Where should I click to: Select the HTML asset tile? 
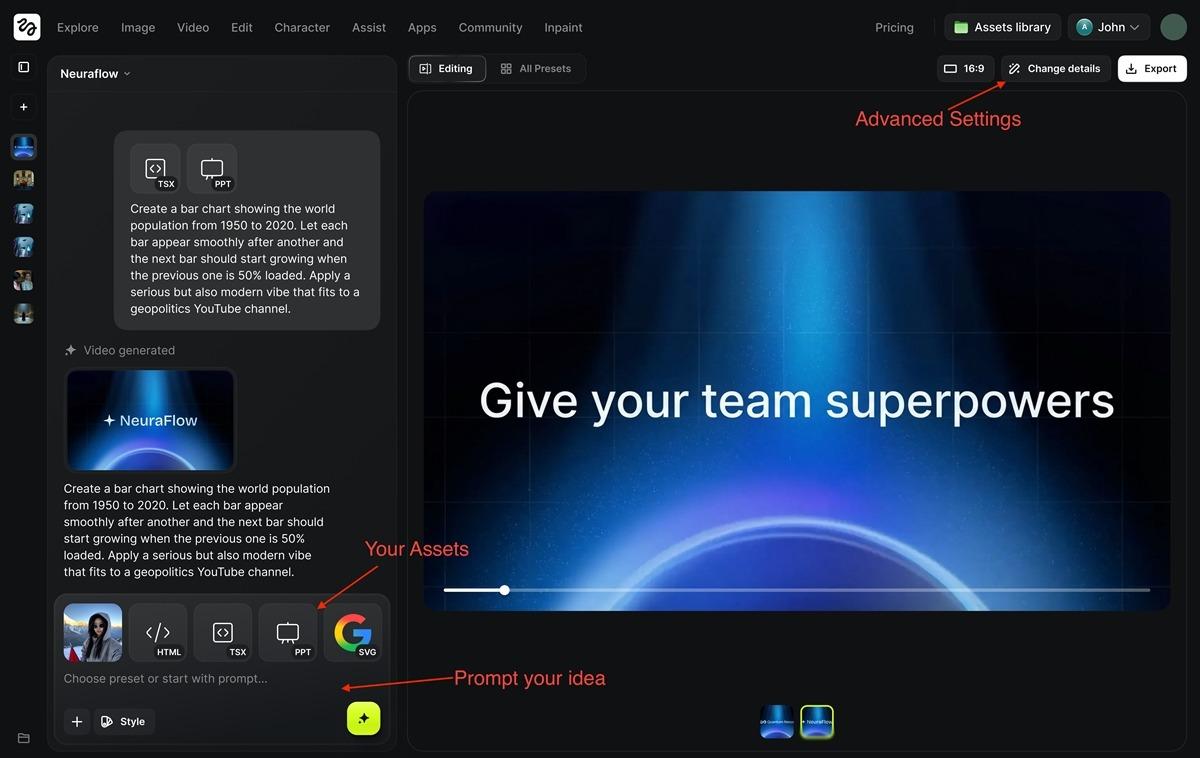tap(158, 632)
